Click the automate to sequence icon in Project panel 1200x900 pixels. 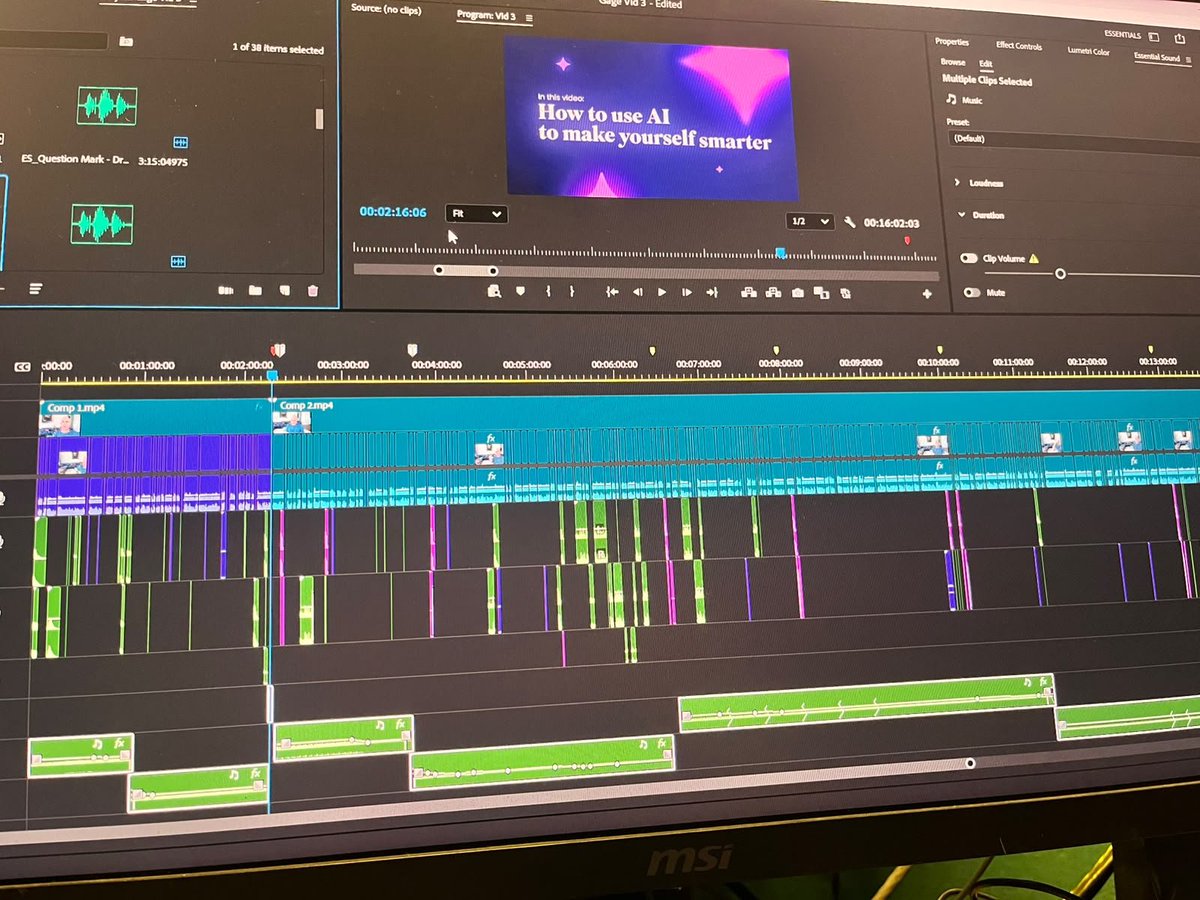click(x=225, y=290)
